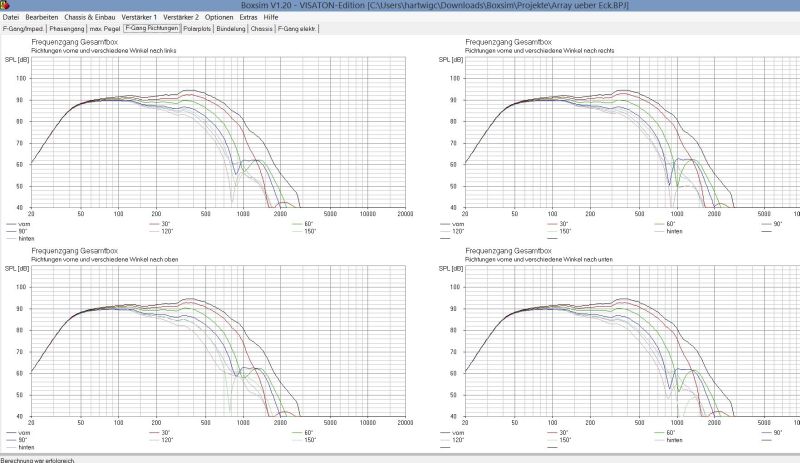This screenshot has width=800, height=463.
Task: Switch to the F-Gang elektr. tab
Action: coord(297,29)
